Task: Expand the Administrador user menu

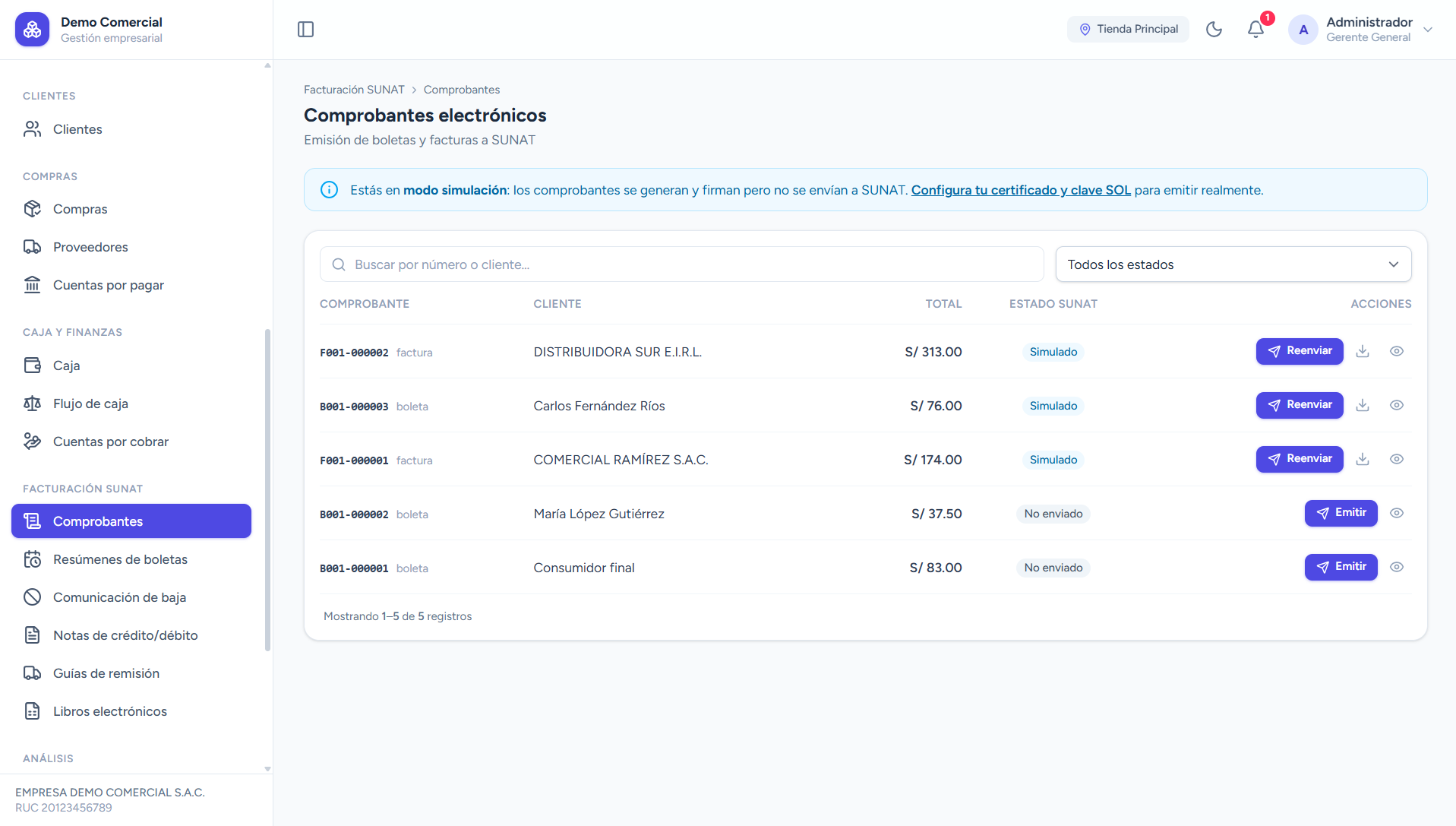Action: click(x=1361, y=30)
